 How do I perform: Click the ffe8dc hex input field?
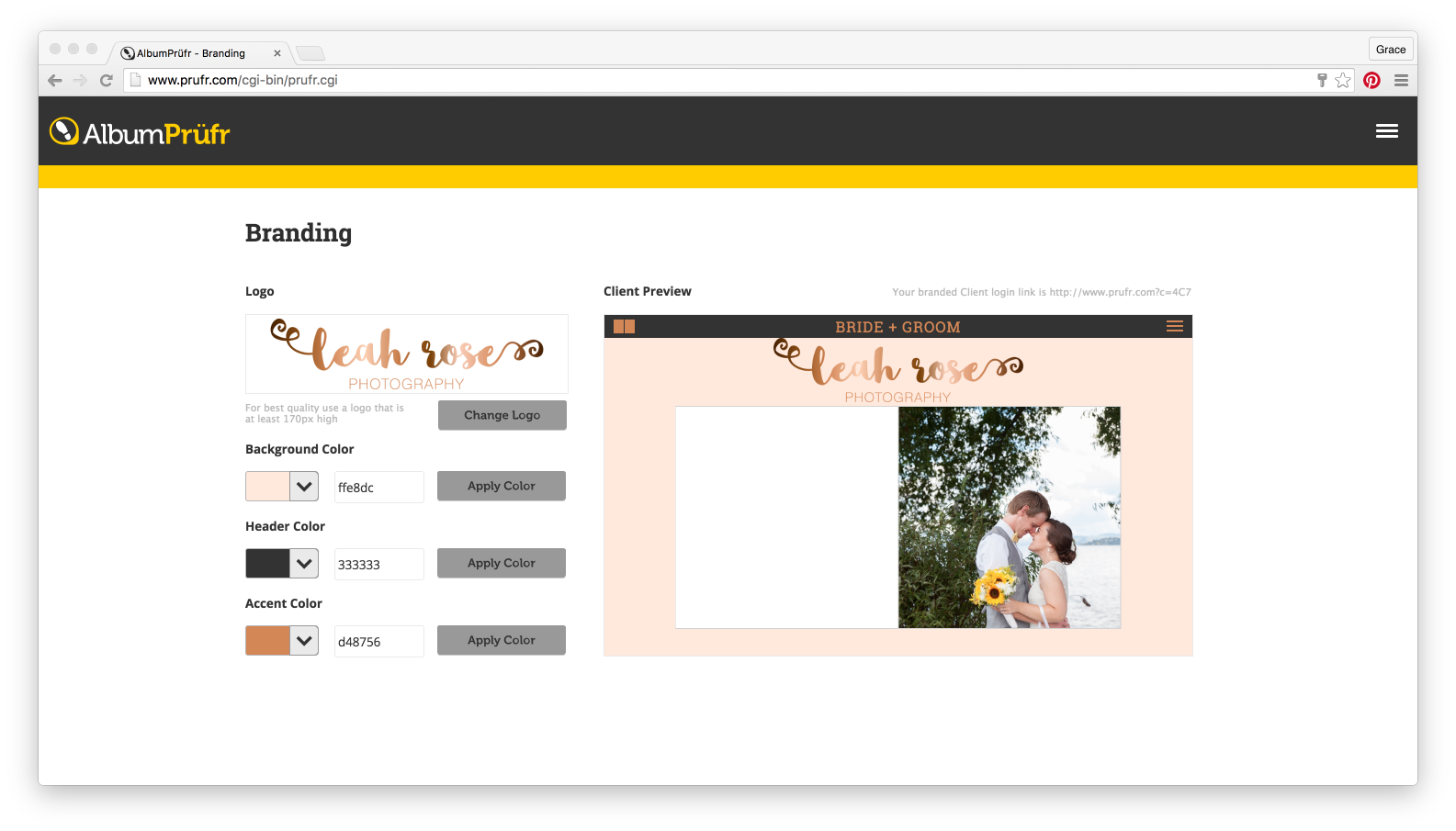378,487
